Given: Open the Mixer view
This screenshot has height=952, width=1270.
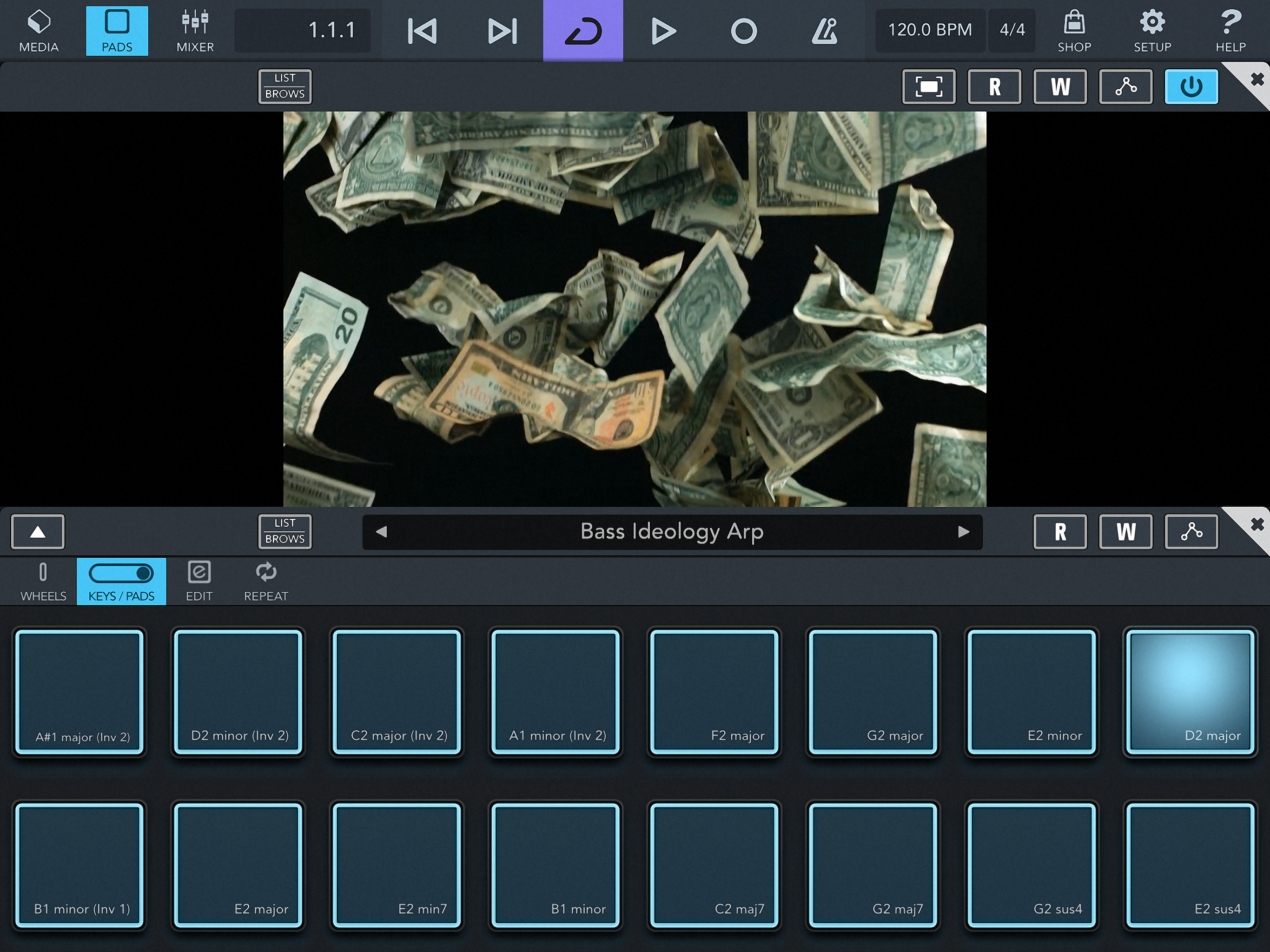Looking at the screenshot, I should (195, 30).
